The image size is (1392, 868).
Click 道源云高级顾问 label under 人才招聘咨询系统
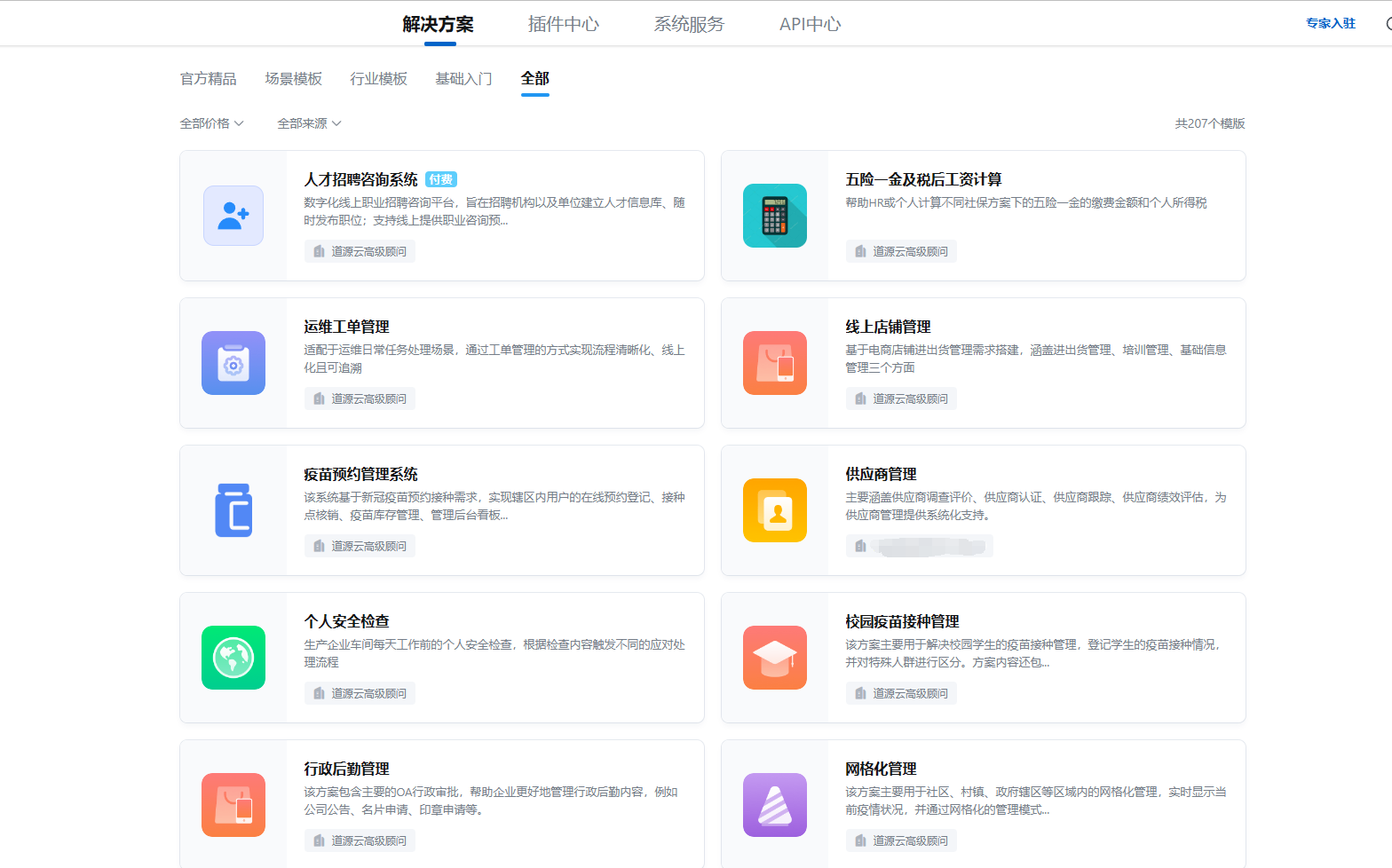click(x=369, y=252)
